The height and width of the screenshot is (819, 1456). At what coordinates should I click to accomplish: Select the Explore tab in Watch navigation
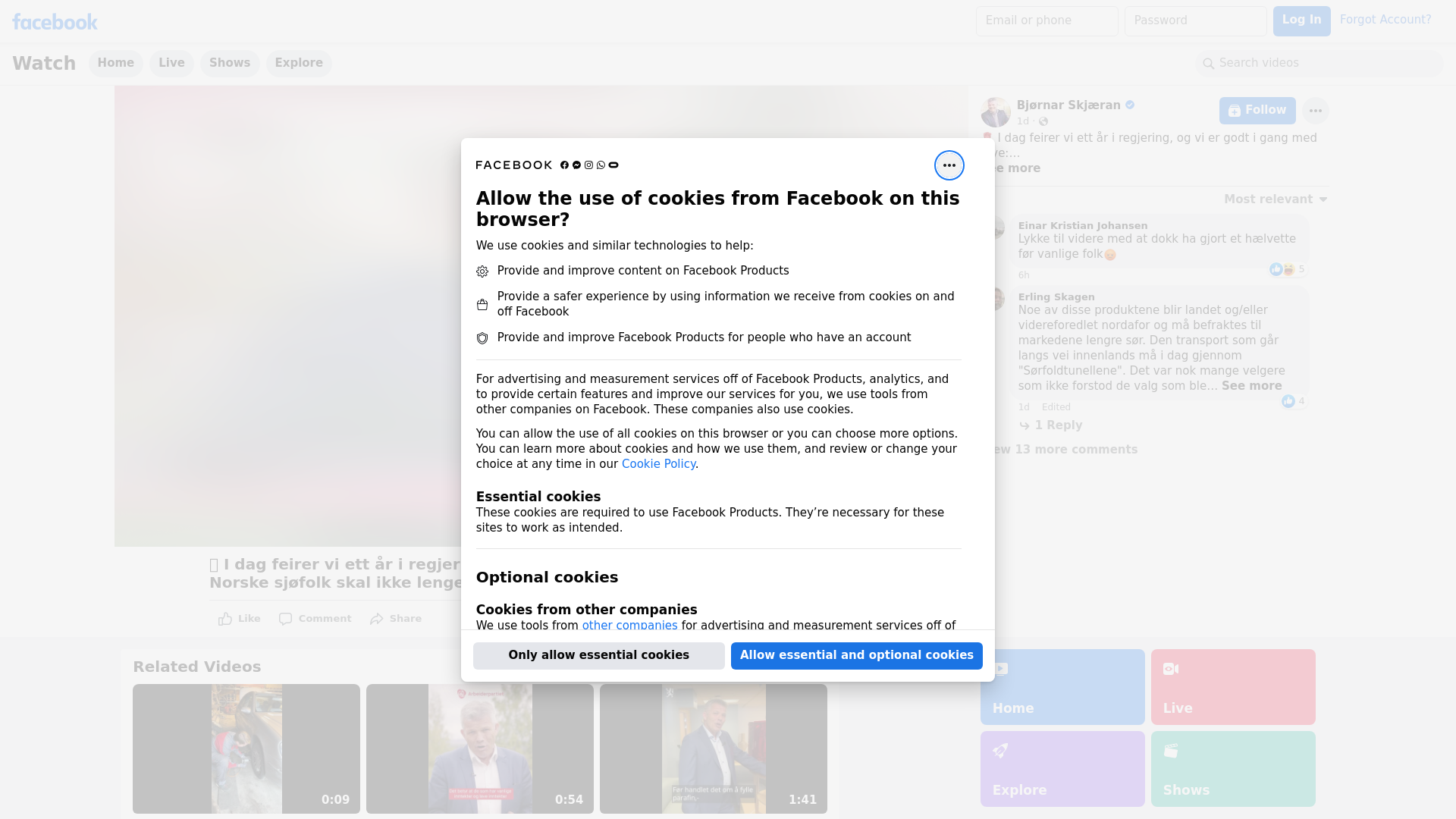(299, 64)
